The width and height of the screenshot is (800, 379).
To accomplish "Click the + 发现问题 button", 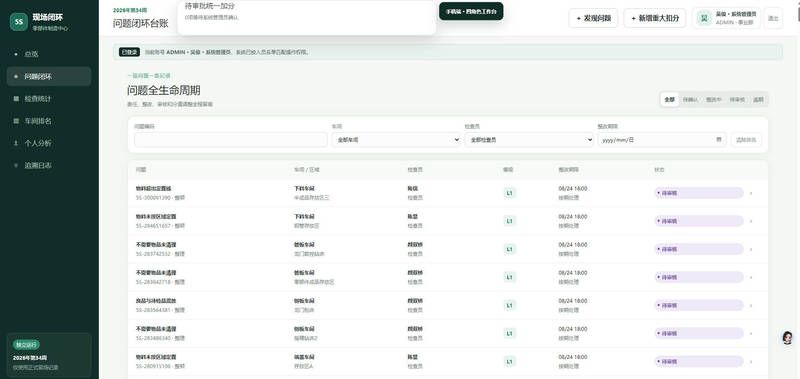I will [593, 18].
